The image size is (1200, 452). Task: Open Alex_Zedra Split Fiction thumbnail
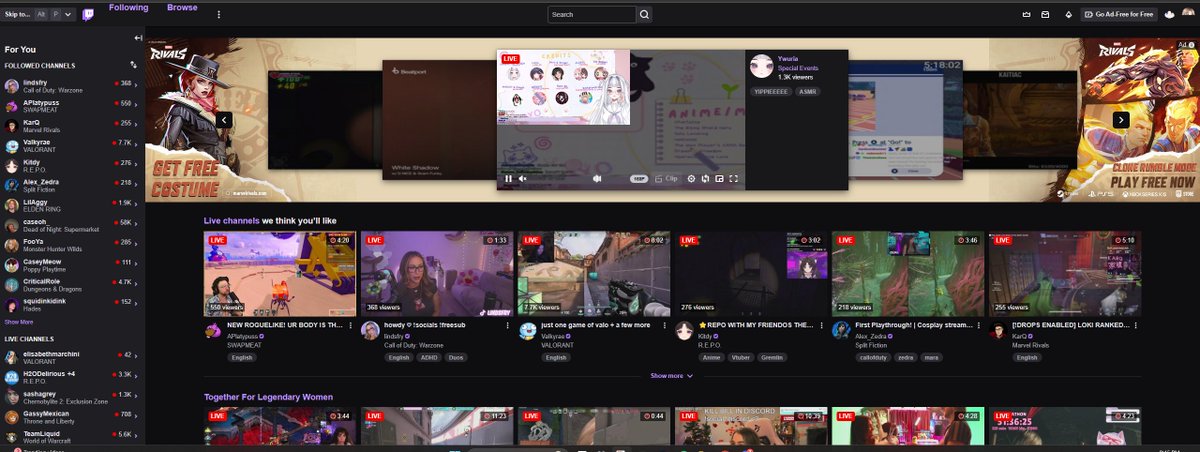click(x=908, y=274)
